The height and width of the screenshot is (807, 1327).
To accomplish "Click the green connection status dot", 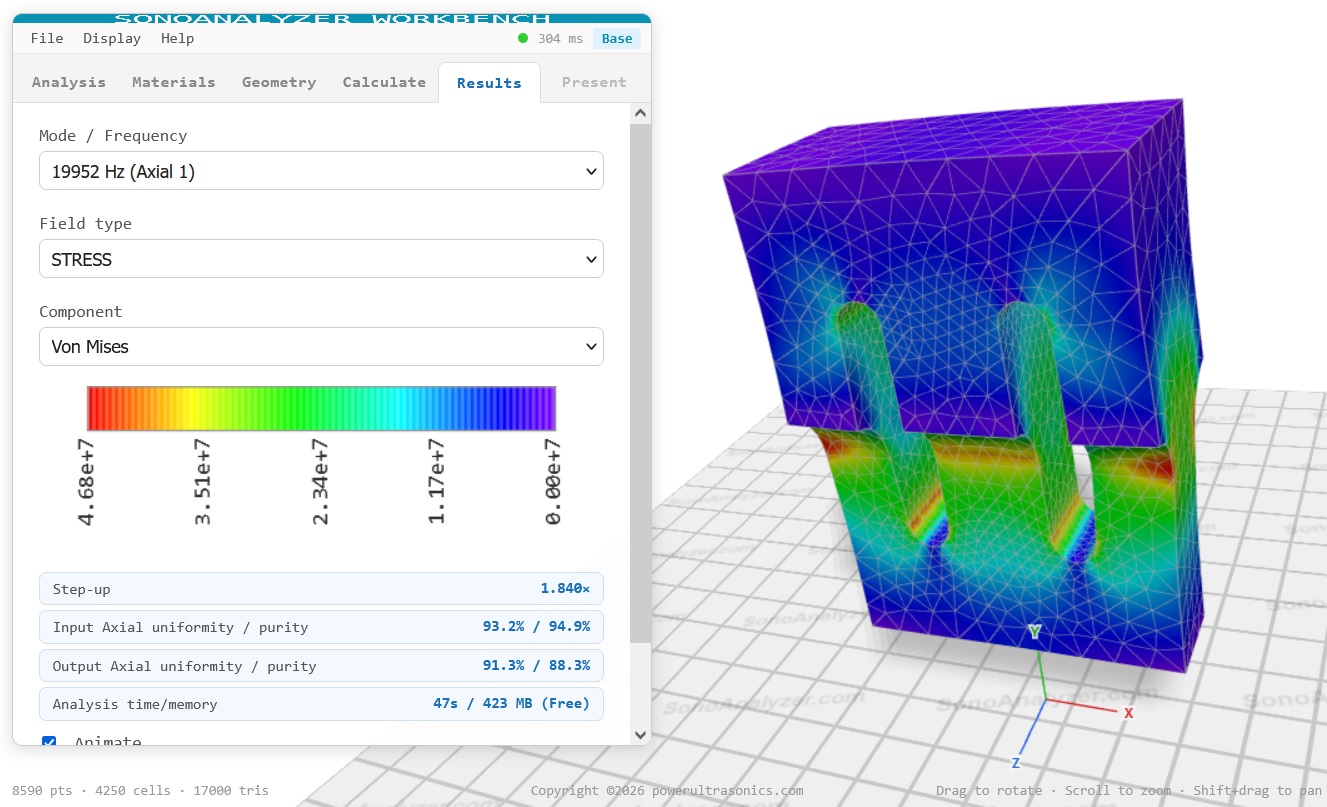I will coord(523,38).
